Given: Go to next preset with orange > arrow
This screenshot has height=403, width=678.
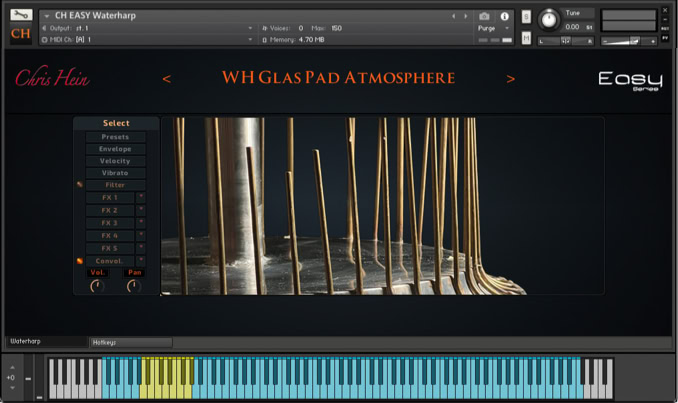Looking at the screenshot, I should (x=511, y=79).
